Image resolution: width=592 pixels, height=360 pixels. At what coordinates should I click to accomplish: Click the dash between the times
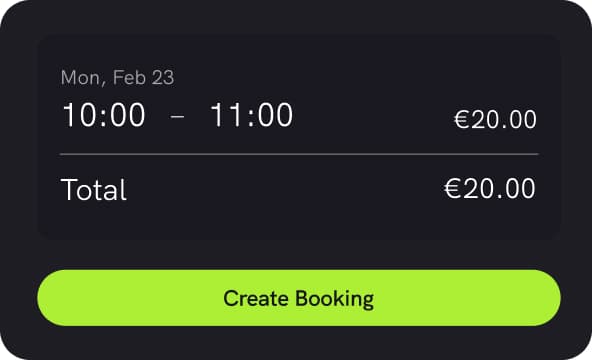point(177,116)
